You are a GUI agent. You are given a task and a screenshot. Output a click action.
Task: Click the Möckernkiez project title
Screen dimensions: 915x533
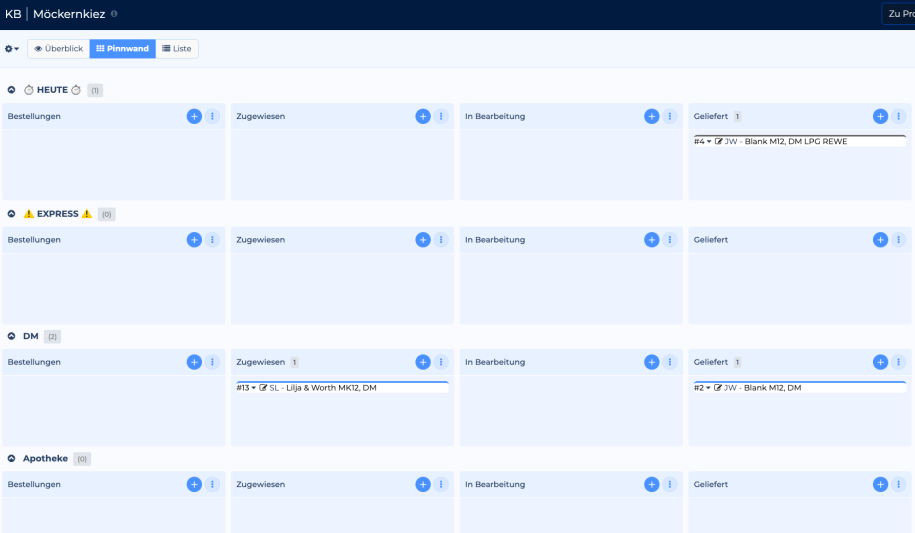click(69, 14)
